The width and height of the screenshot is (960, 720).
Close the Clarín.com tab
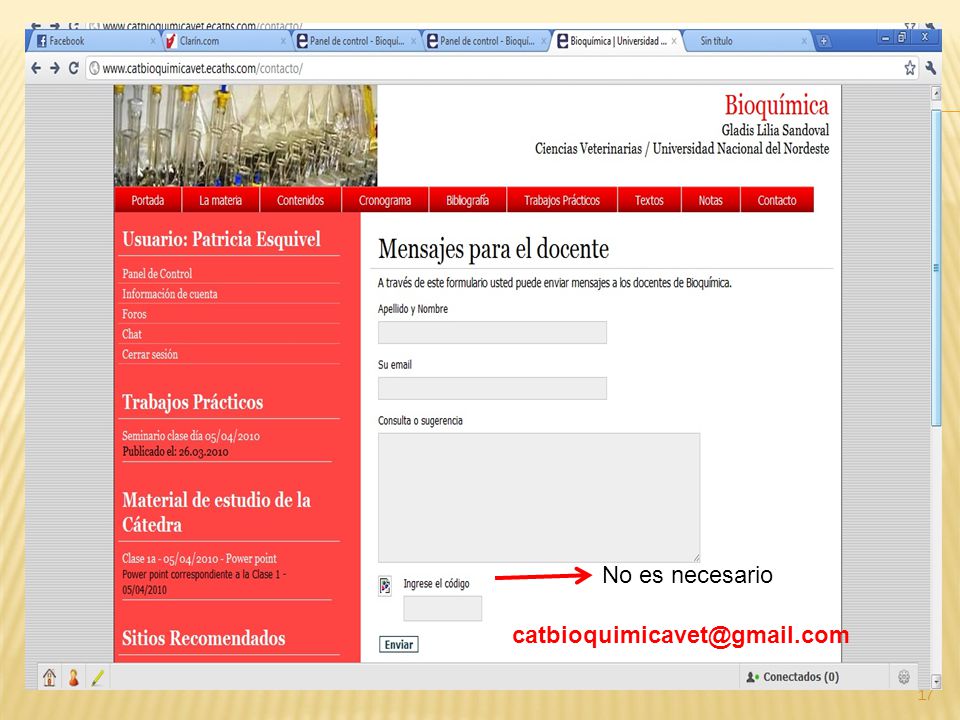pos(283,41)
